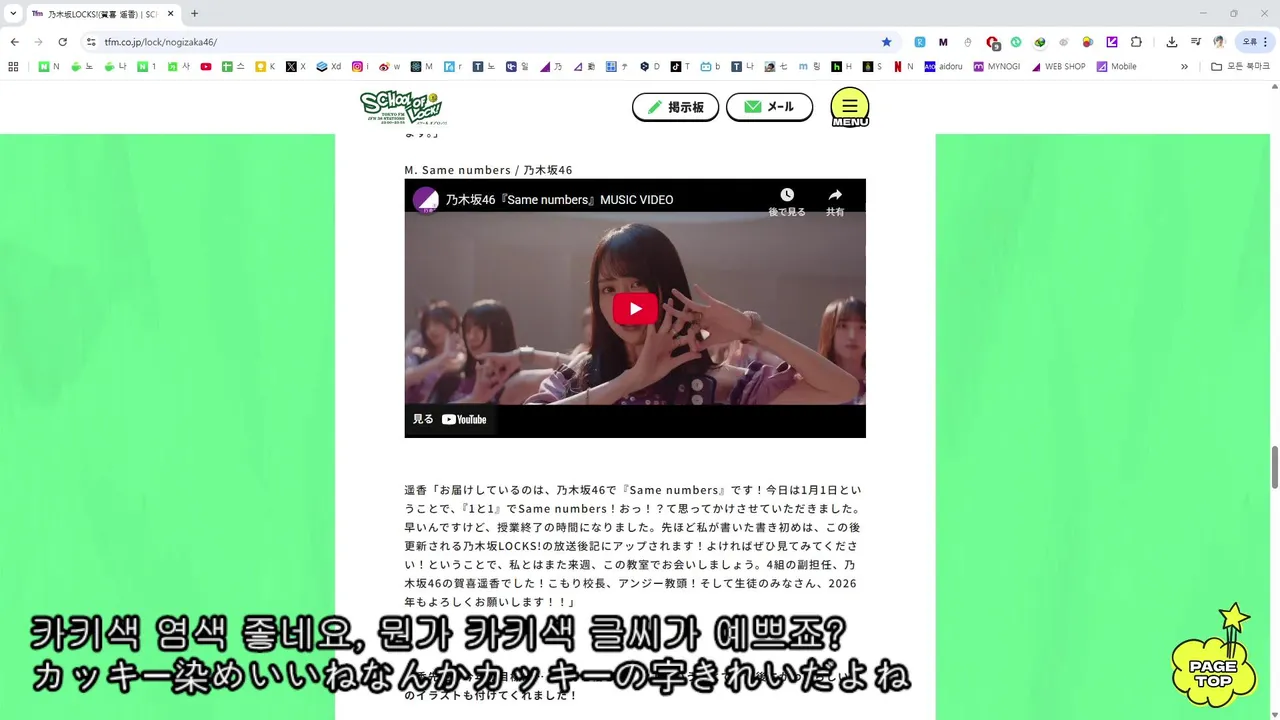Open the video title Same numbers link

click(x=559, y=200)
